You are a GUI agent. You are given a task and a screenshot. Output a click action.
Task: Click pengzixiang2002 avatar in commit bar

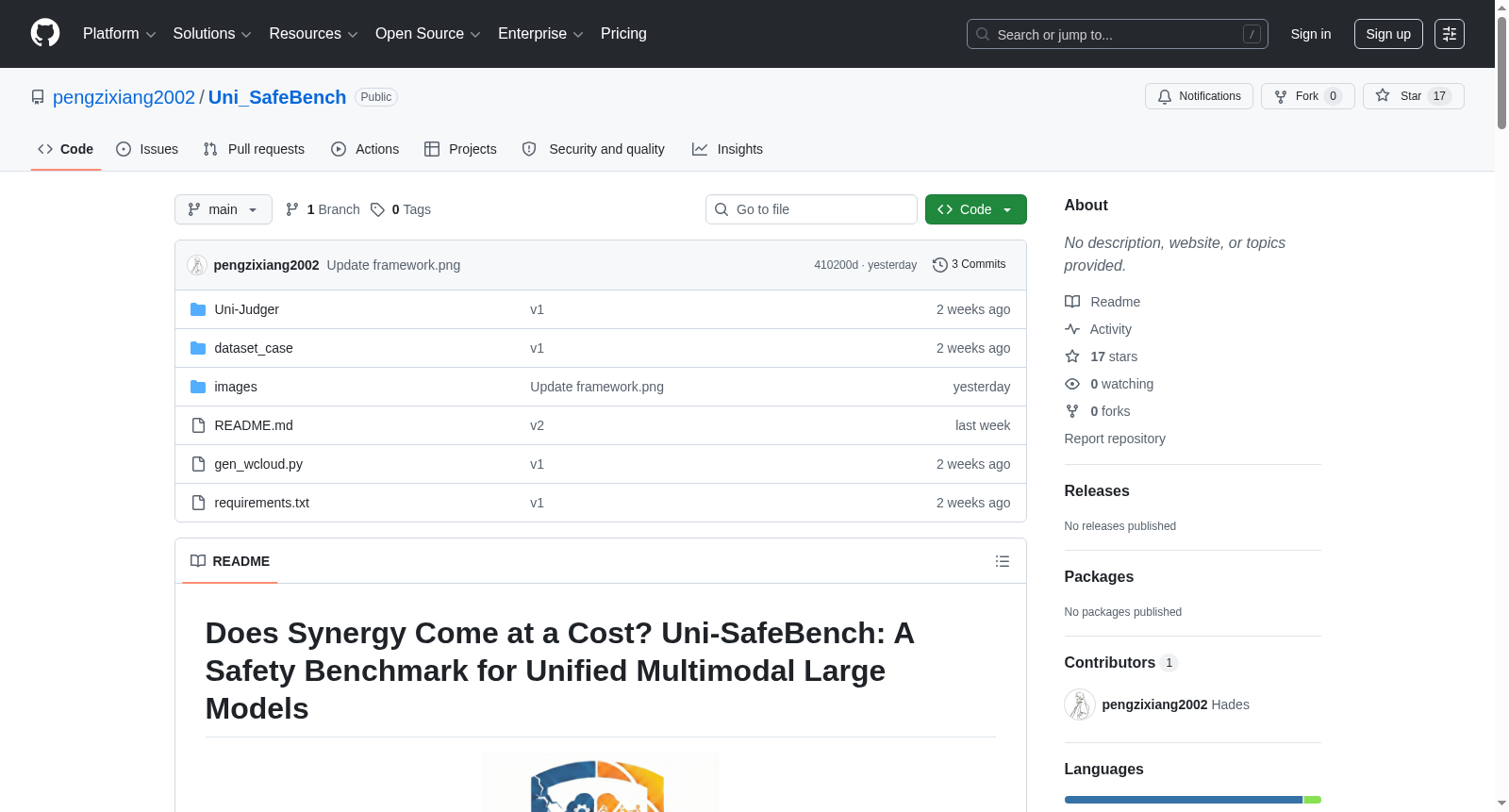tap(197, 265)
